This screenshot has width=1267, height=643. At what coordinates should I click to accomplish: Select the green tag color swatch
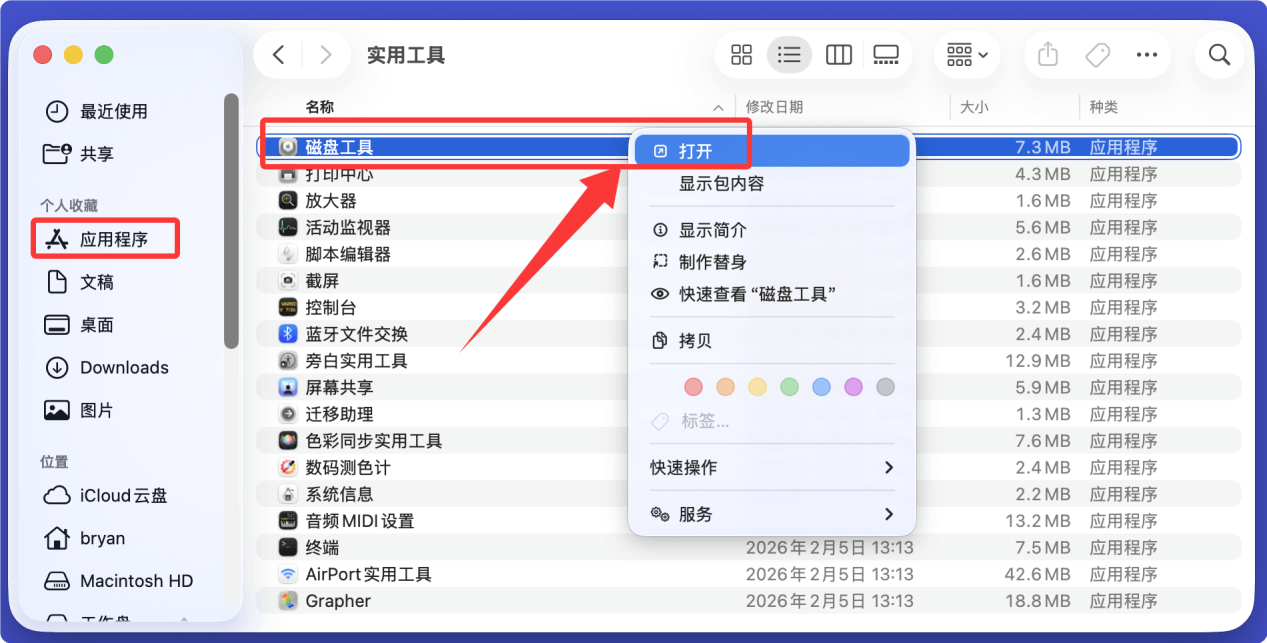790,387
